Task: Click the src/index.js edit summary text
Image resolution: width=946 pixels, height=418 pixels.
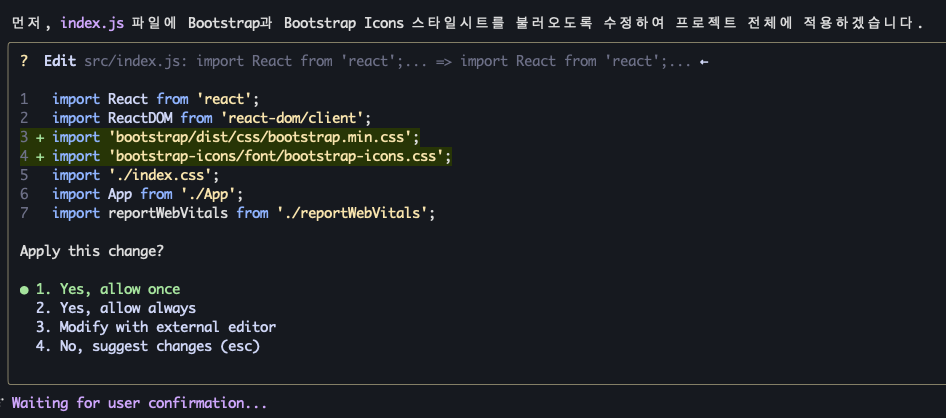Action: (x=387, y=61)
